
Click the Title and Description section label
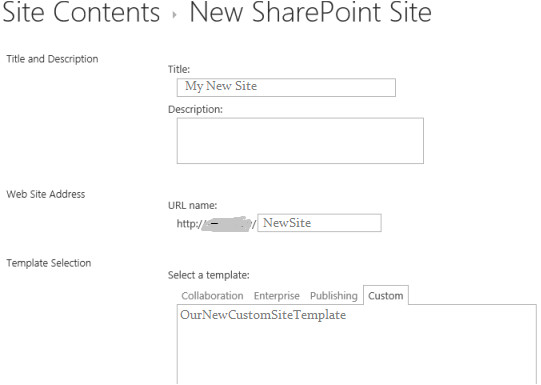(52, 59)
